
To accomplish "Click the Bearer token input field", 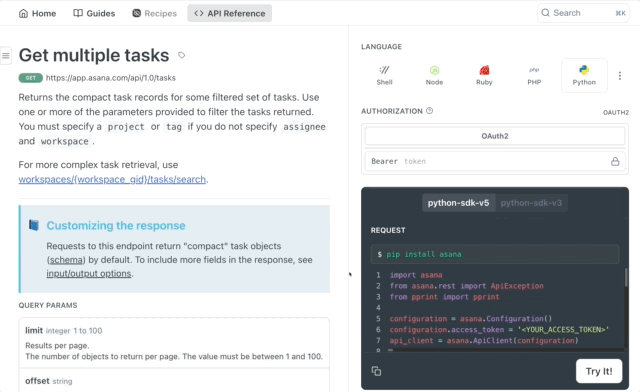I will point(495,161).
